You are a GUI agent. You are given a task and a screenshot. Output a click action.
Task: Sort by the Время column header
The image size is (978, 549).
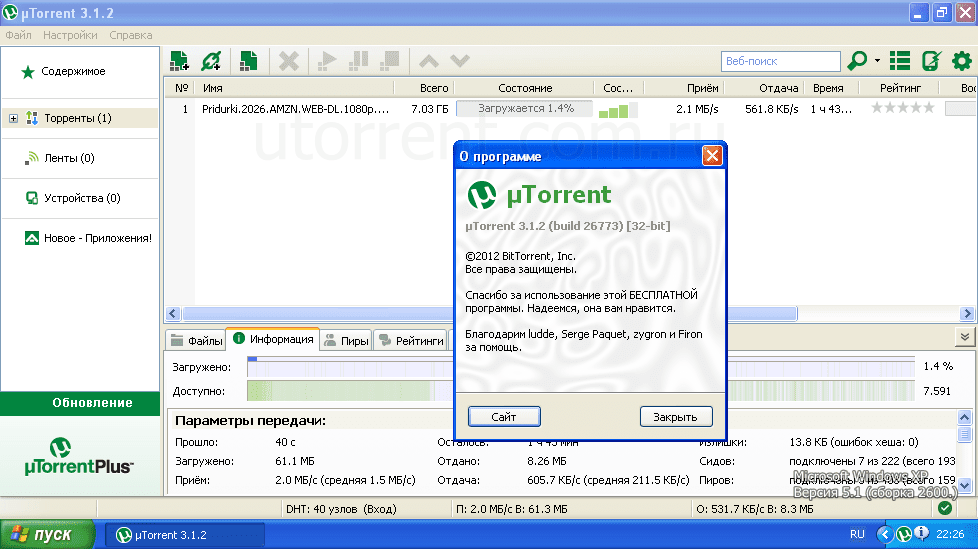click(x=831, y=88)
